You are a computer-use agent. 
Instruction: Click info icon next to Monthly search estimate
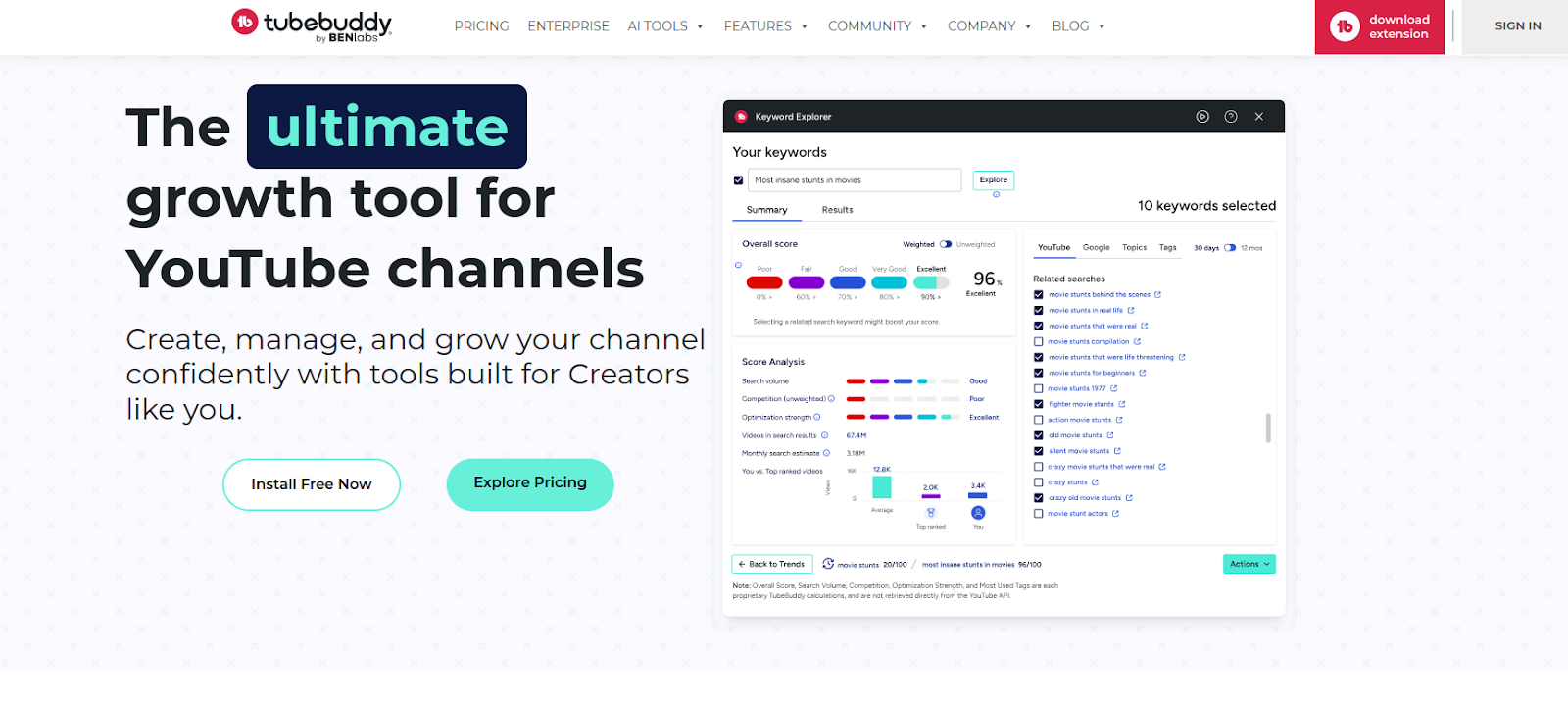tap(826, 453)
